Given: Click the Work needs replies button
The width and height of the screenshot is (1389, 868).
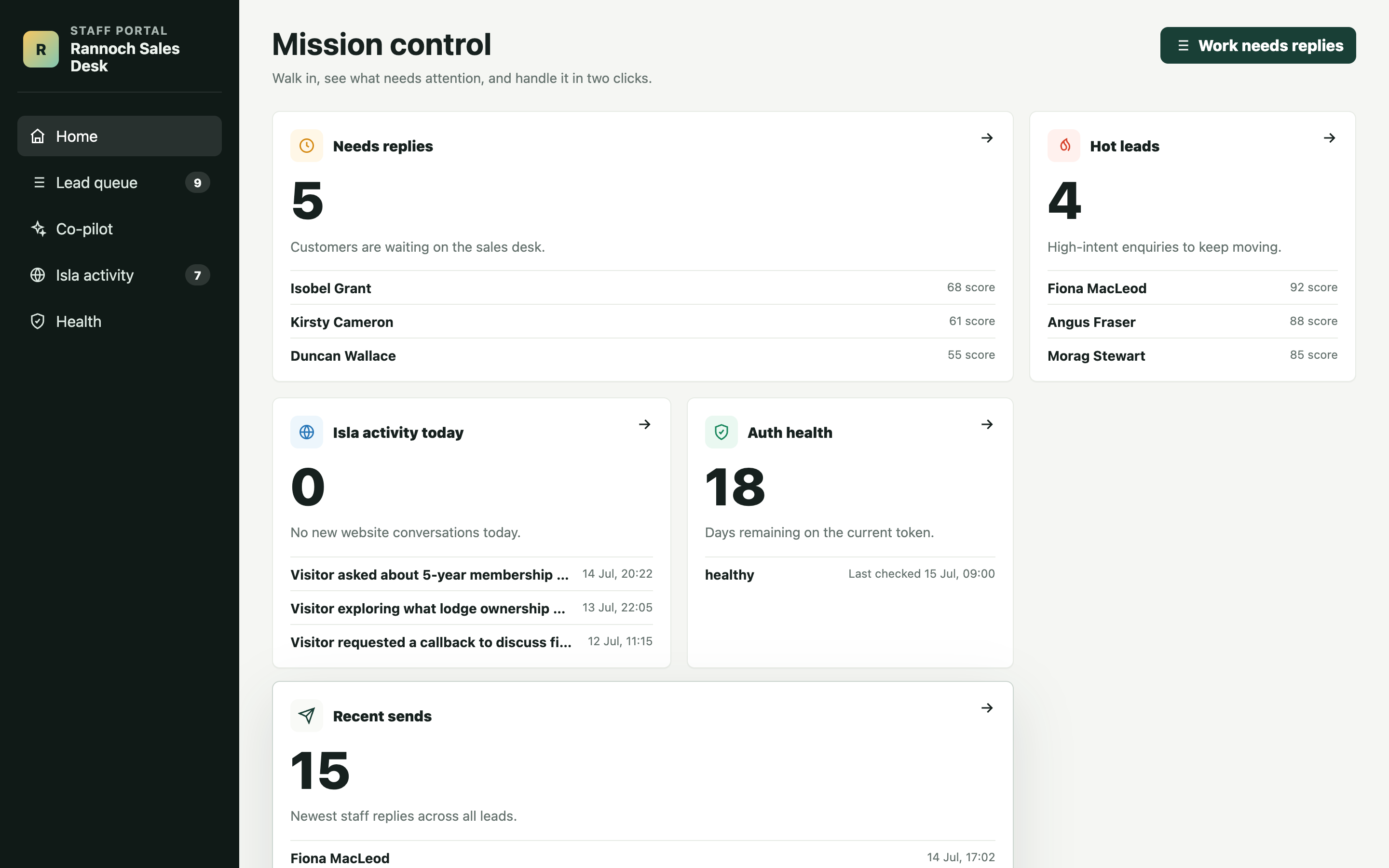Looking at the screenshot, I should pyautogui.click(x=1257, y=45).
